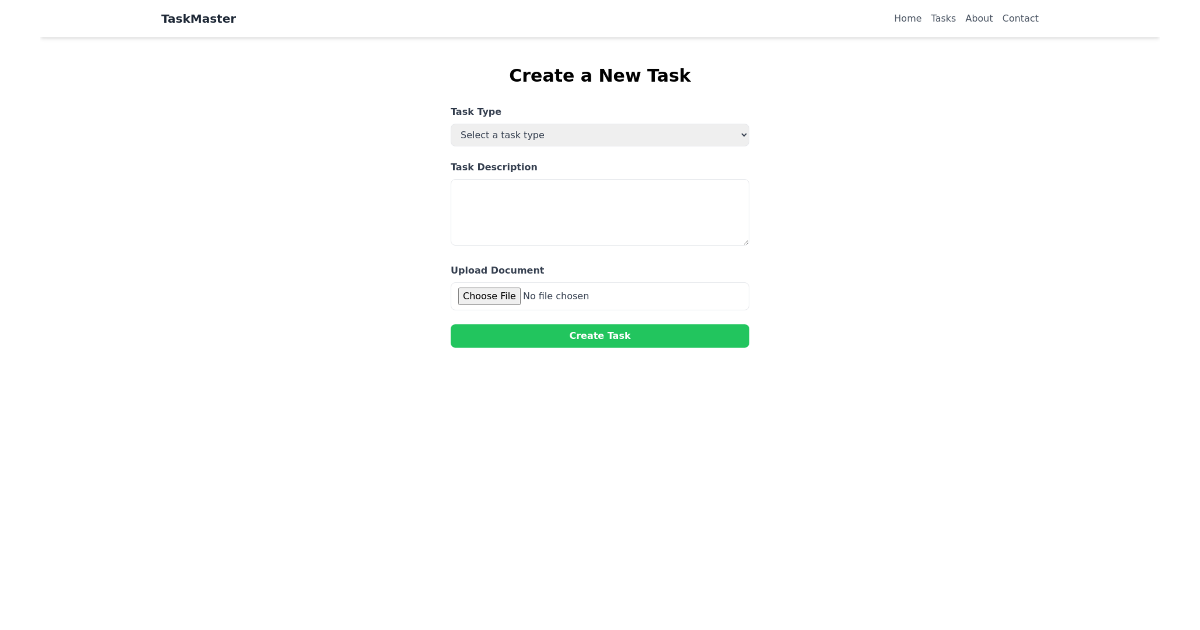Visit the Contact page
The image size is (1200, 630).
[1020, 18]
